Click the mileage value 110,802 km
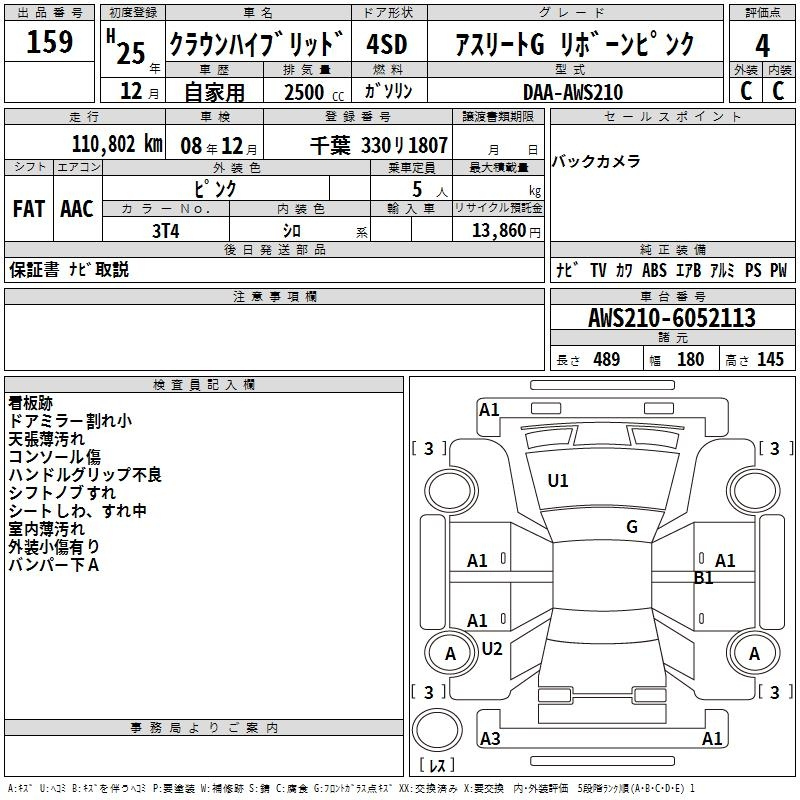This screenshot has width=800, height=800. pos(117,144)
